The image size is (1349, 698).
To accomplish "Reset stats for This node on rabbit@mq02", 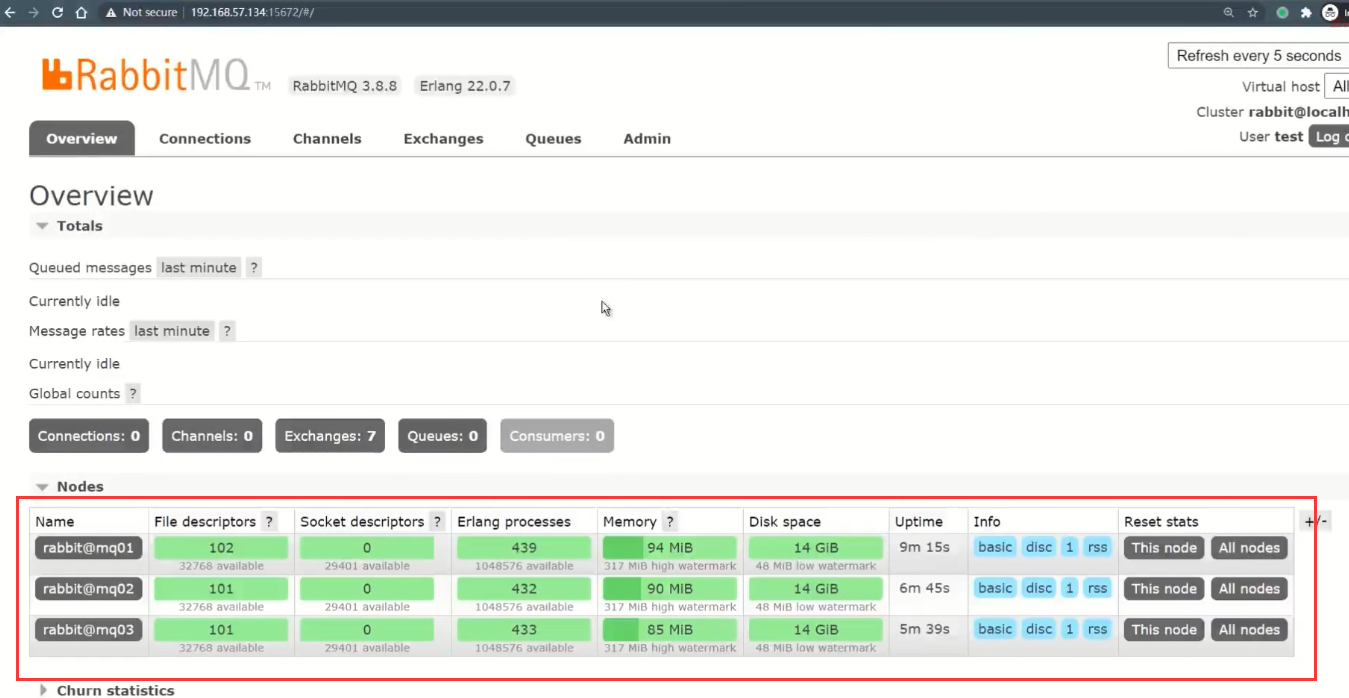I will [x=1164, y=589].
